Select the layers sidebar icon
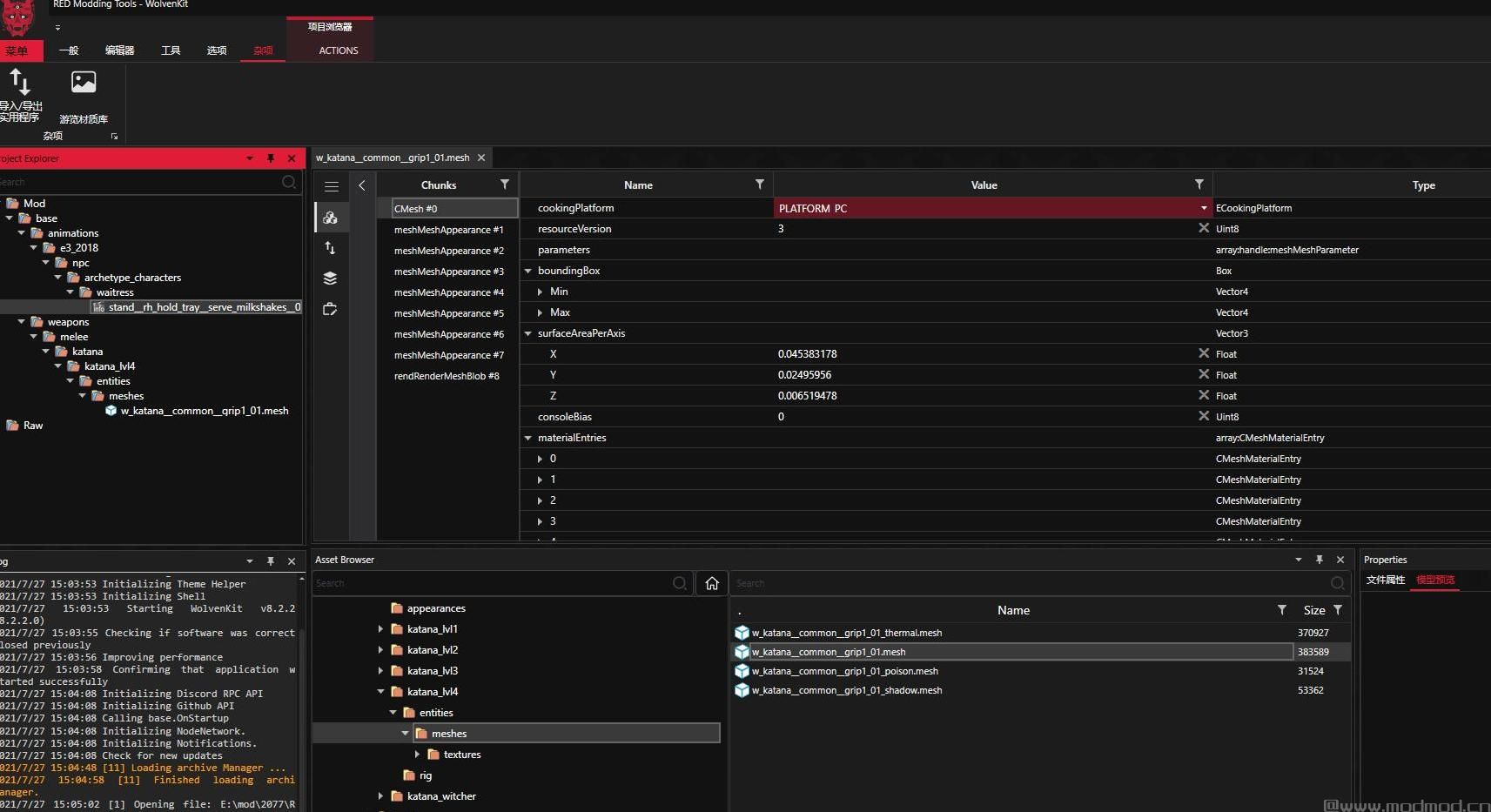 point(330,278)
